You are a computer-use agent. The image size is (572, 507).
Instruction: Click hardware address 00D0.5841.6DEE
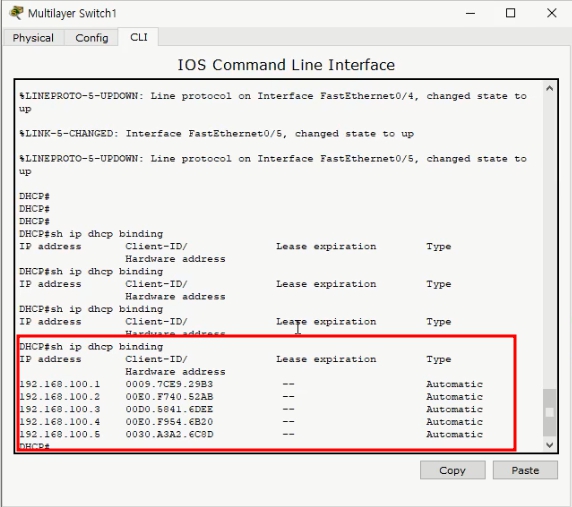tap(169, 409)
